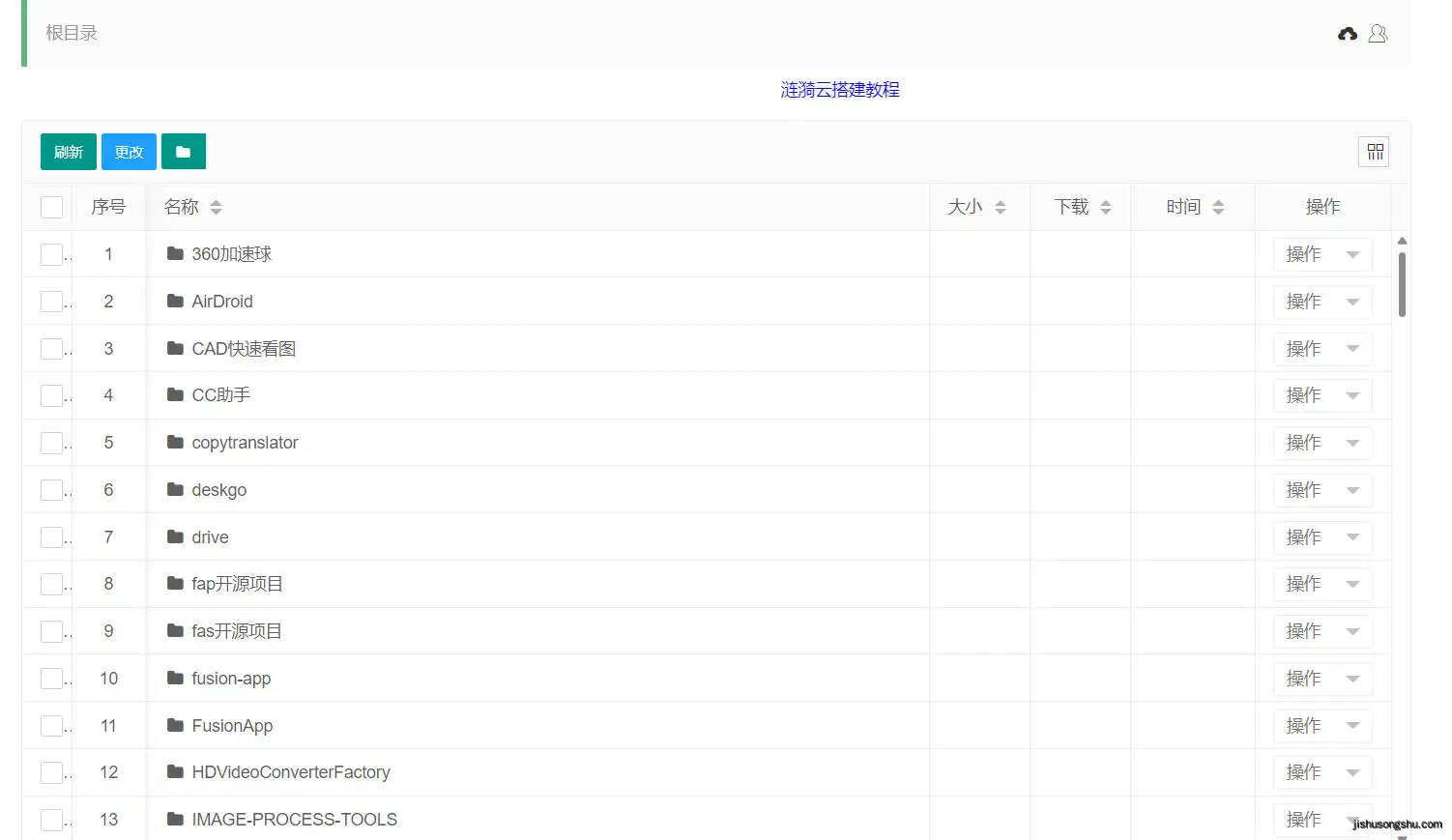Click the folder icon beside IMAGE-PROCESS-TOOLS
This screenshot has width=1452, height=840.
175,820
